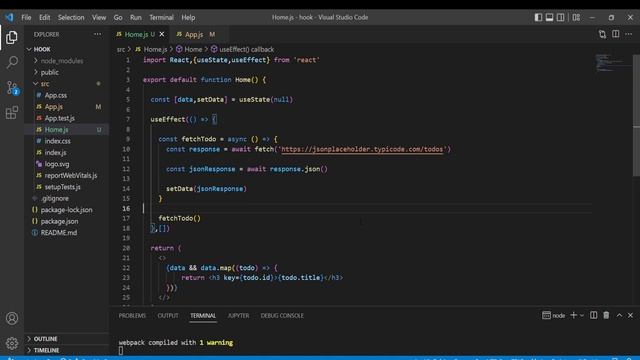Screen dimensions: 640x360
Task: Open Explorer Views and More Actions ellipsis
Action: point(98,34)
